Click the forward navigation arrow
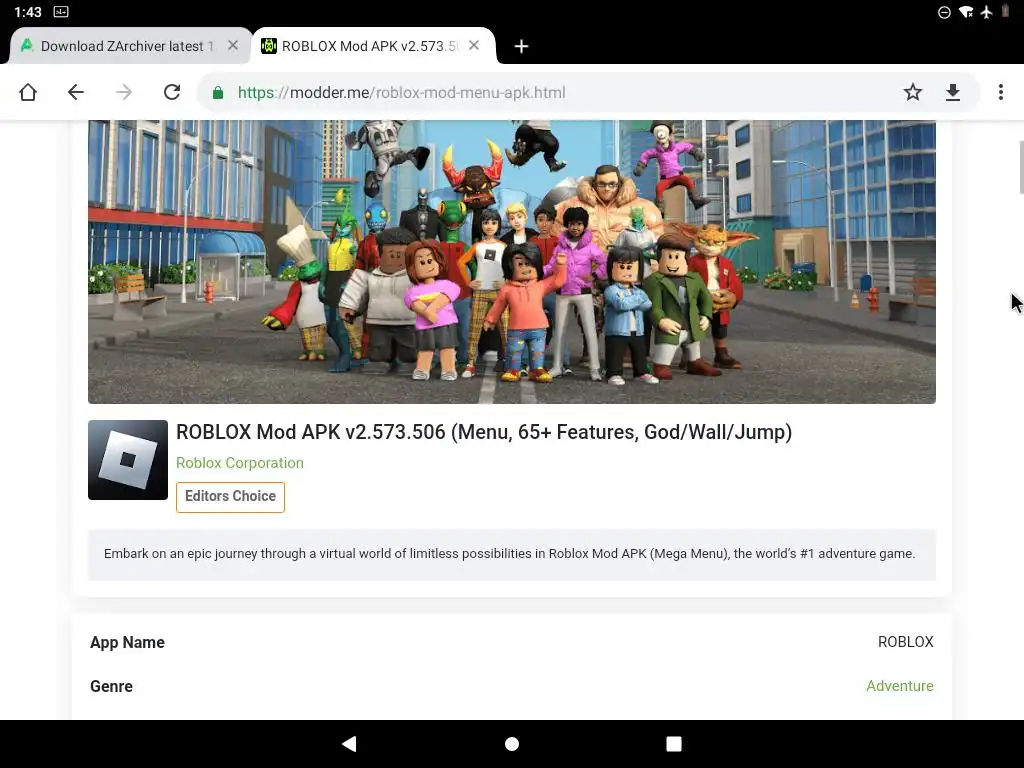The image size is (1024, 768). point(123,92)
